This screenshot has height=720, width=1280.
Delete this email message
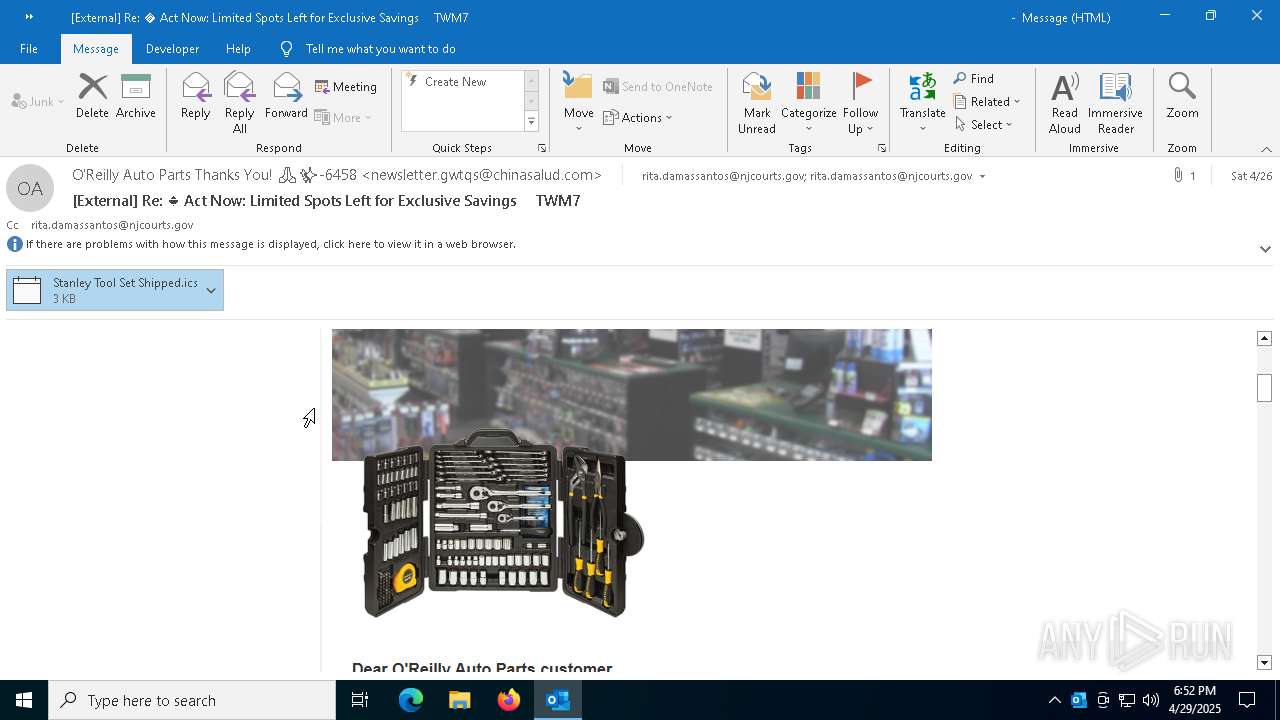coord(92,96)
